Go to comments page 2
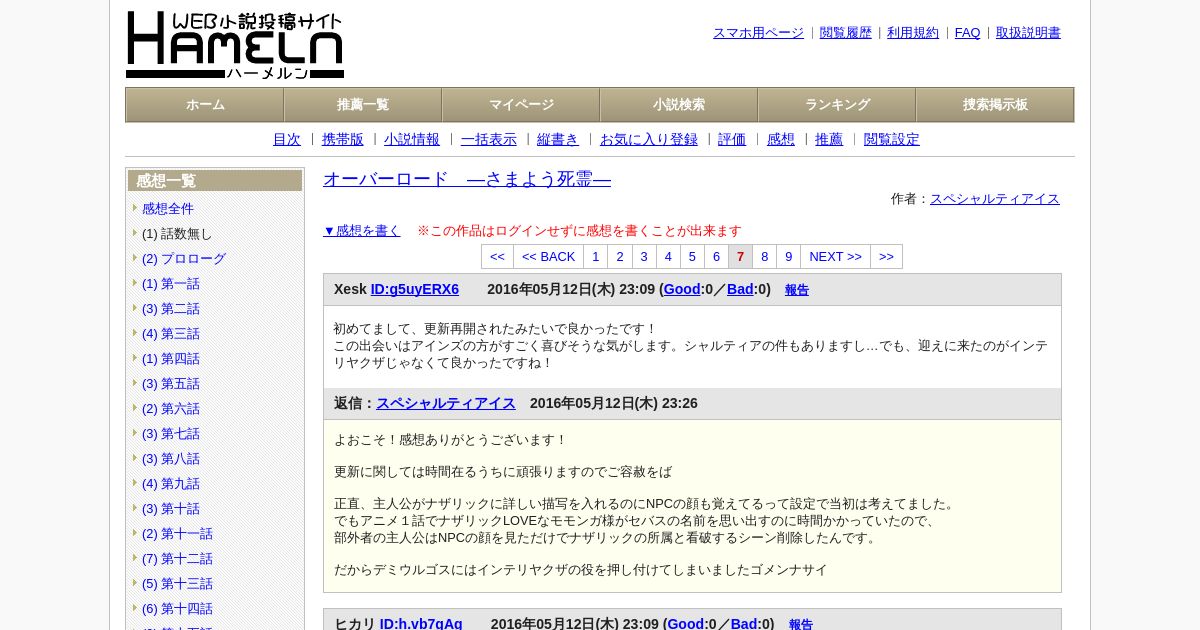The height and width of the screenshot is (630, 1200). (620, 257)
